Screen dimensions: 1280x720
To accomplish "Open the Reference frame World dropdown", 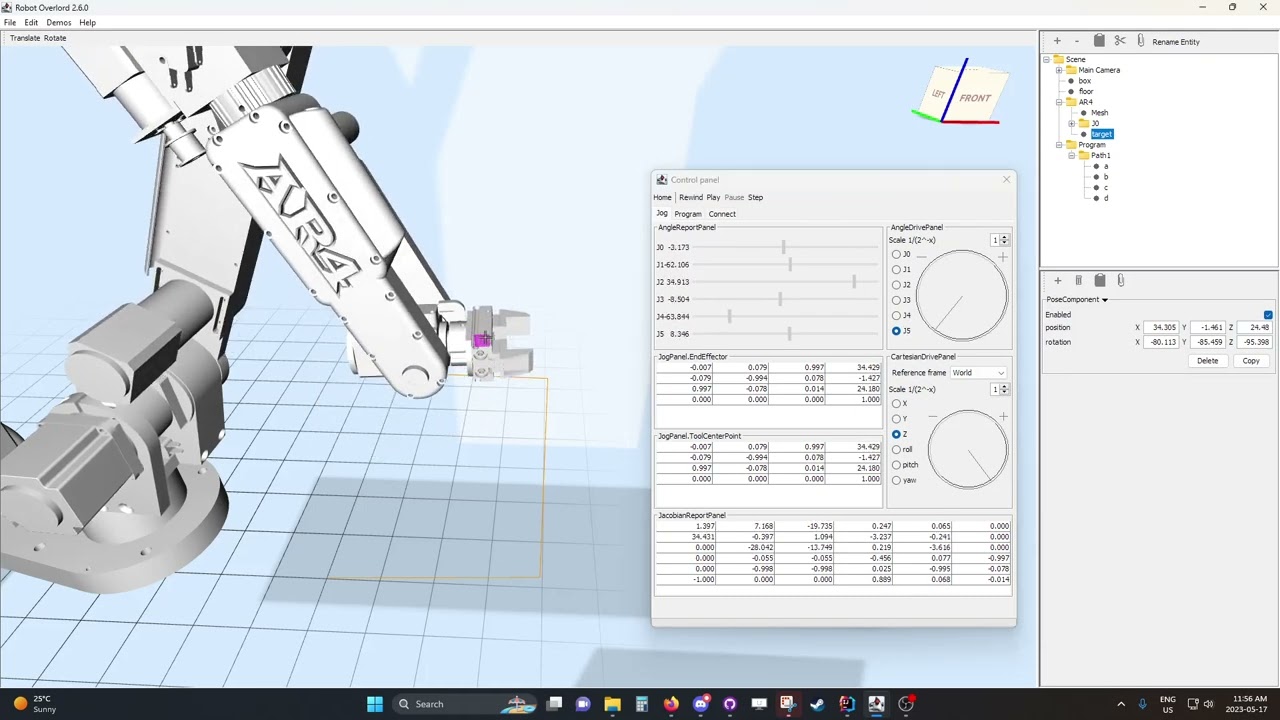I will click(978, 373).
